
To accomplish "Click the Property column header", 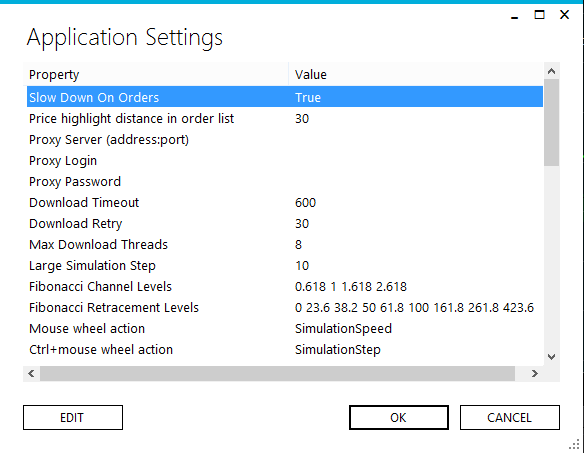I will click(x=157, y=75).
